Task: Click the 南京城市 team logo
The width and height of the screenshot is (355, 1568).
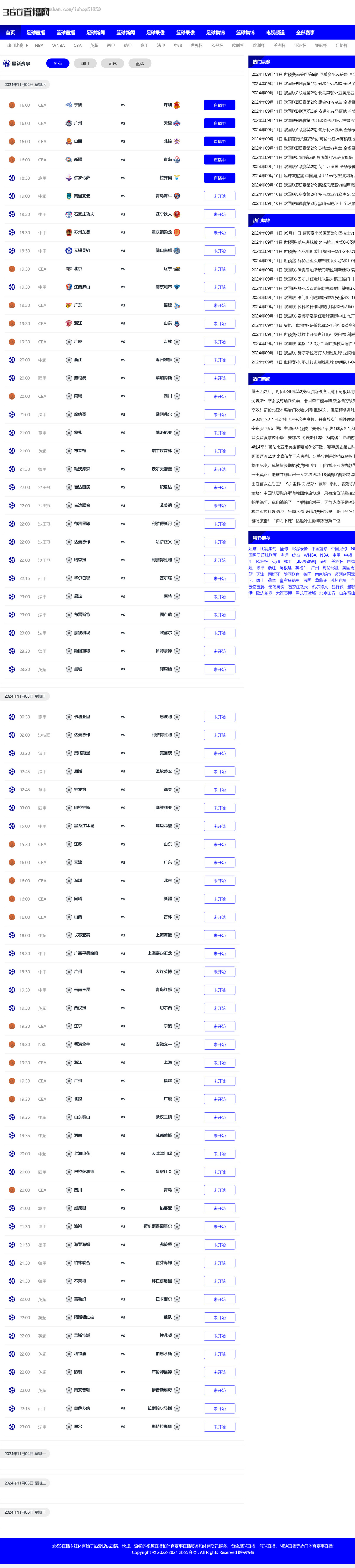Action: tap(177, 287)
